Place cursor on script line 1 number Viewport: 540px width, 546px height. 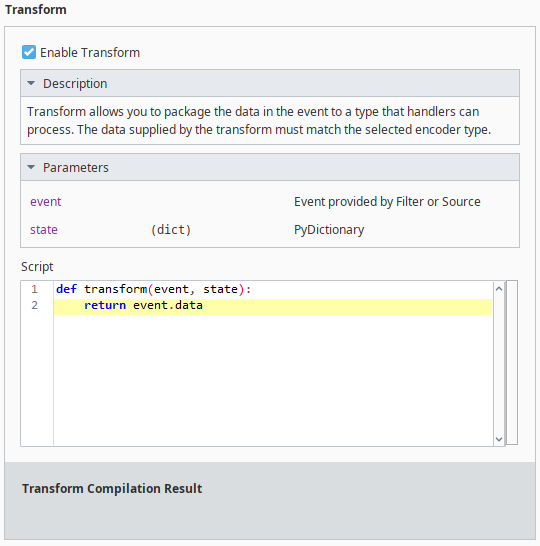click(34, 289)
